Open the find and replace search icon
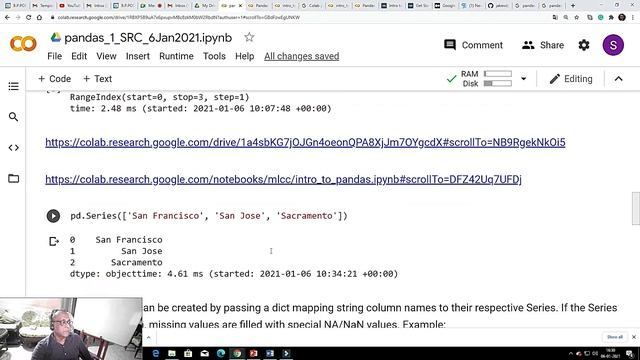Image resolution: width=640 pixels, height=360 pixels. coord(13,117)
